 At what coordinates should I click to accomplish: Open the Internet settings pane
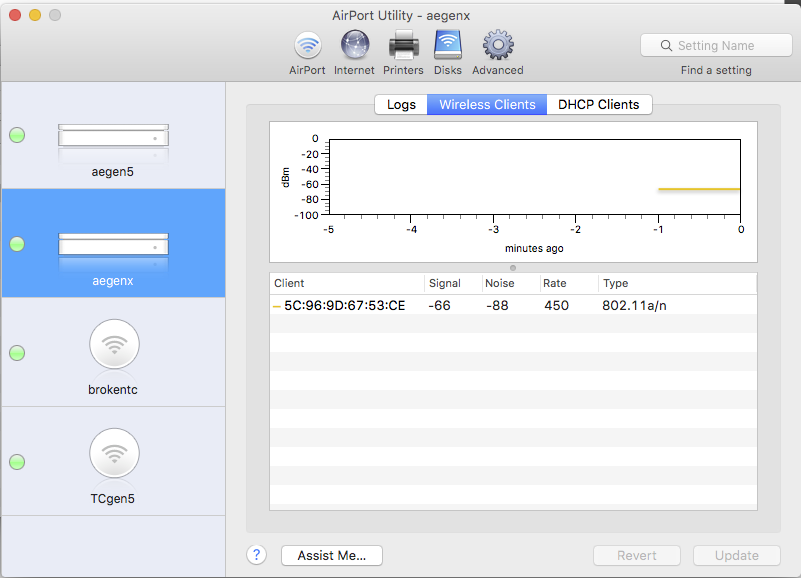(354, 53)
